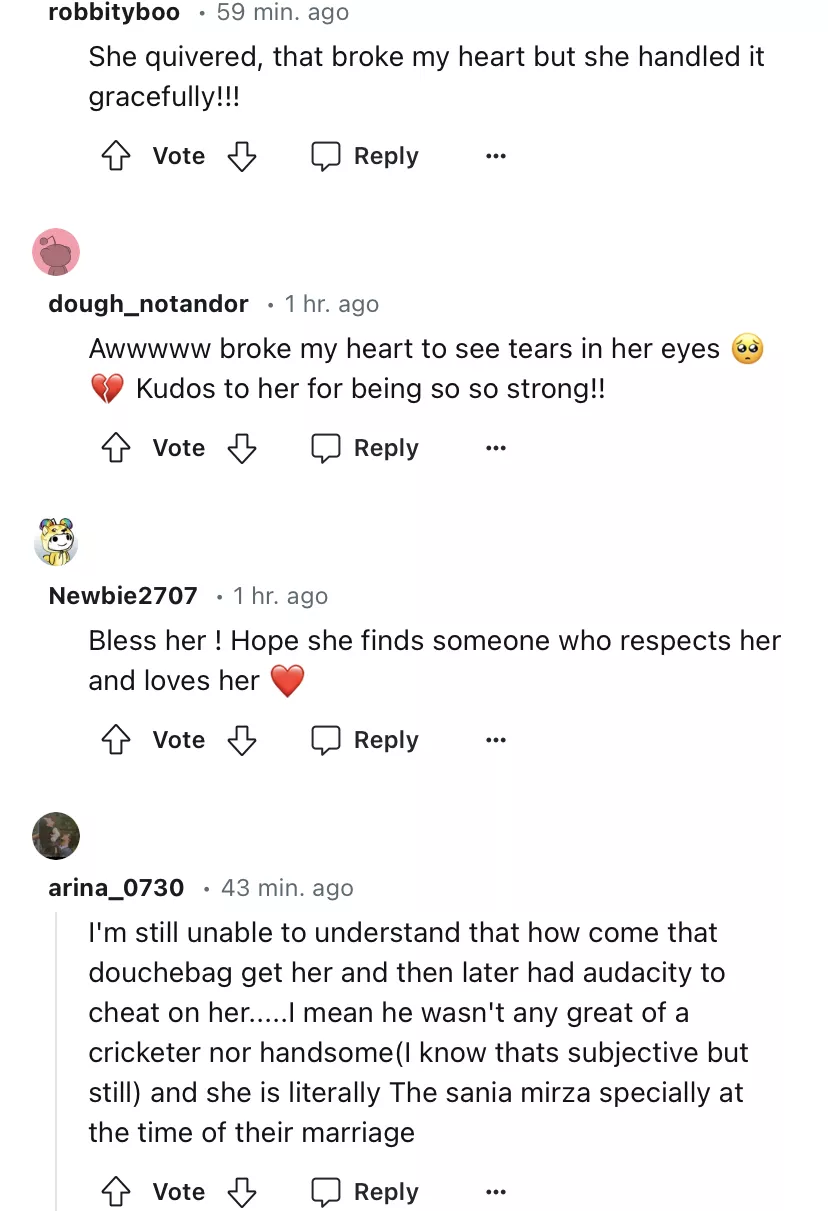This screenshot has width=828, height=1211.
Task: Open more options on Newbie2707's comment
Action: coord(495,740)
